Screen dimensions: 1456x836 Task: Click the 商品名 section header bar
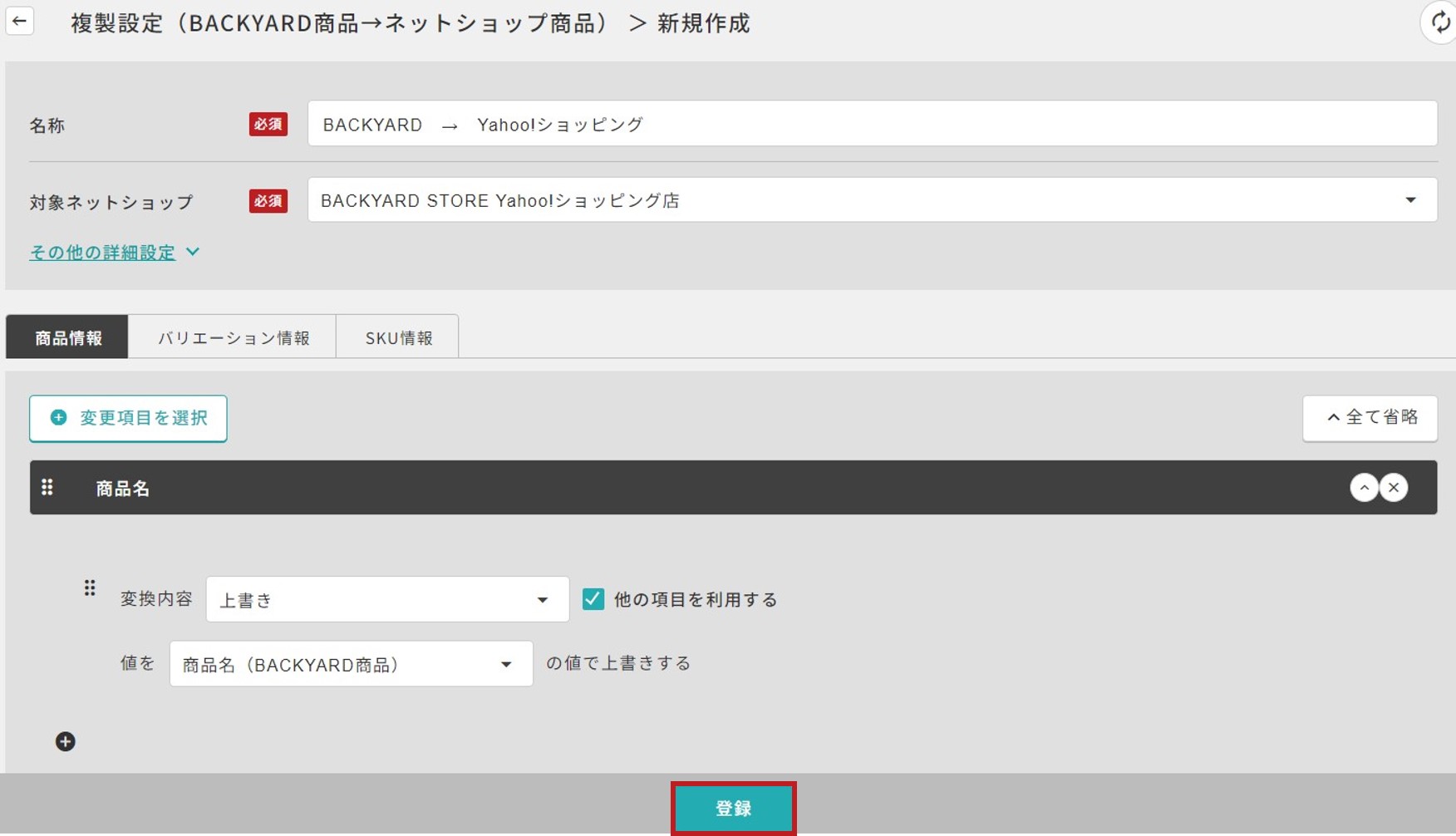coord(733,488)
